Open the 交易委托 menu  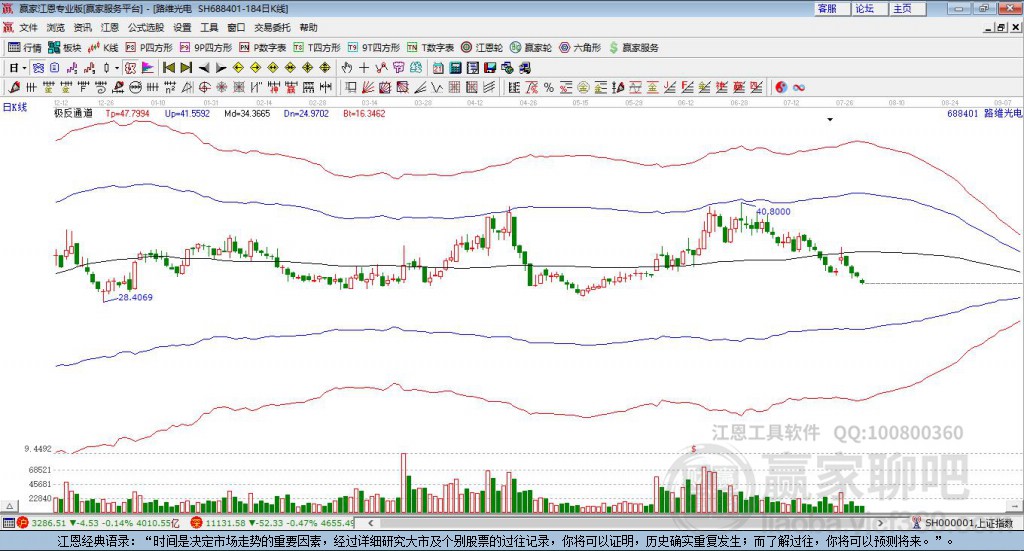click(x=272, y=27)
